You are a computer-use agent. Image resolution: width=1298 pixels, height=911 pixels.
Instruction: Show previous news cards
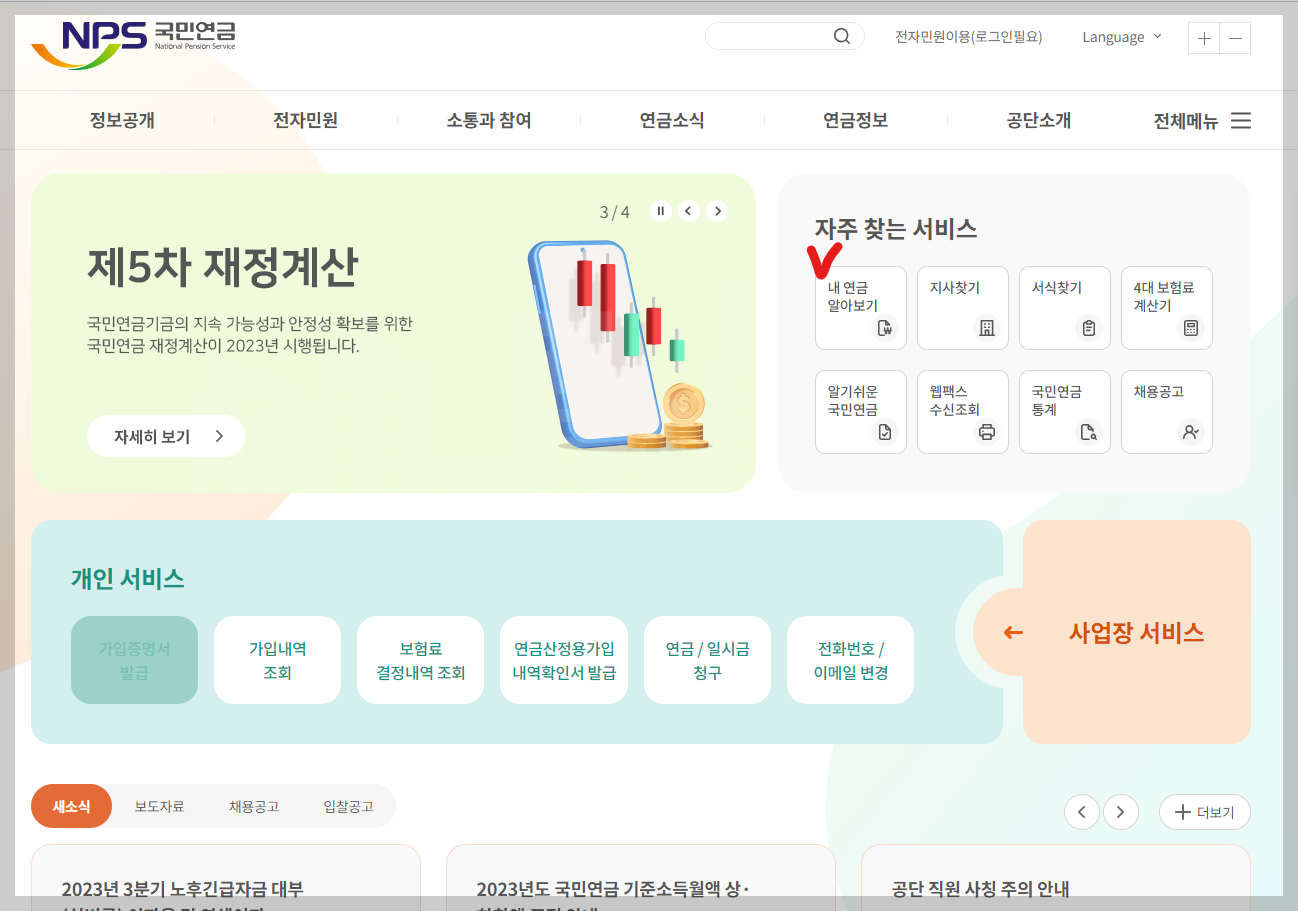[x=1082, y=812]
